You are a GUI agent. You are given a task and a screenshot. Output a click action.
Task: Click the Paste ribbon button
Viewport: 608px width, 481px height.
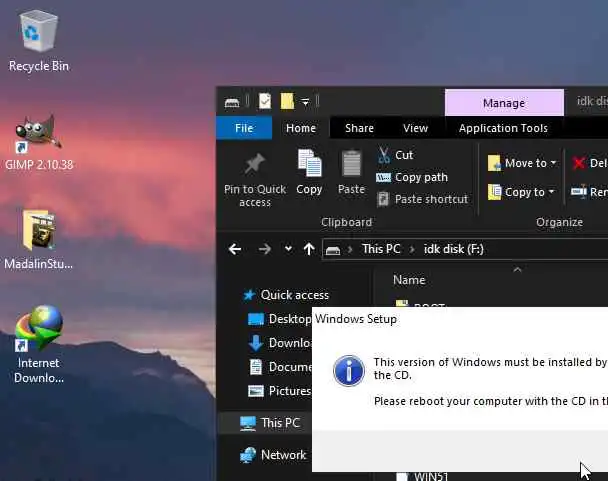[351, 172]
